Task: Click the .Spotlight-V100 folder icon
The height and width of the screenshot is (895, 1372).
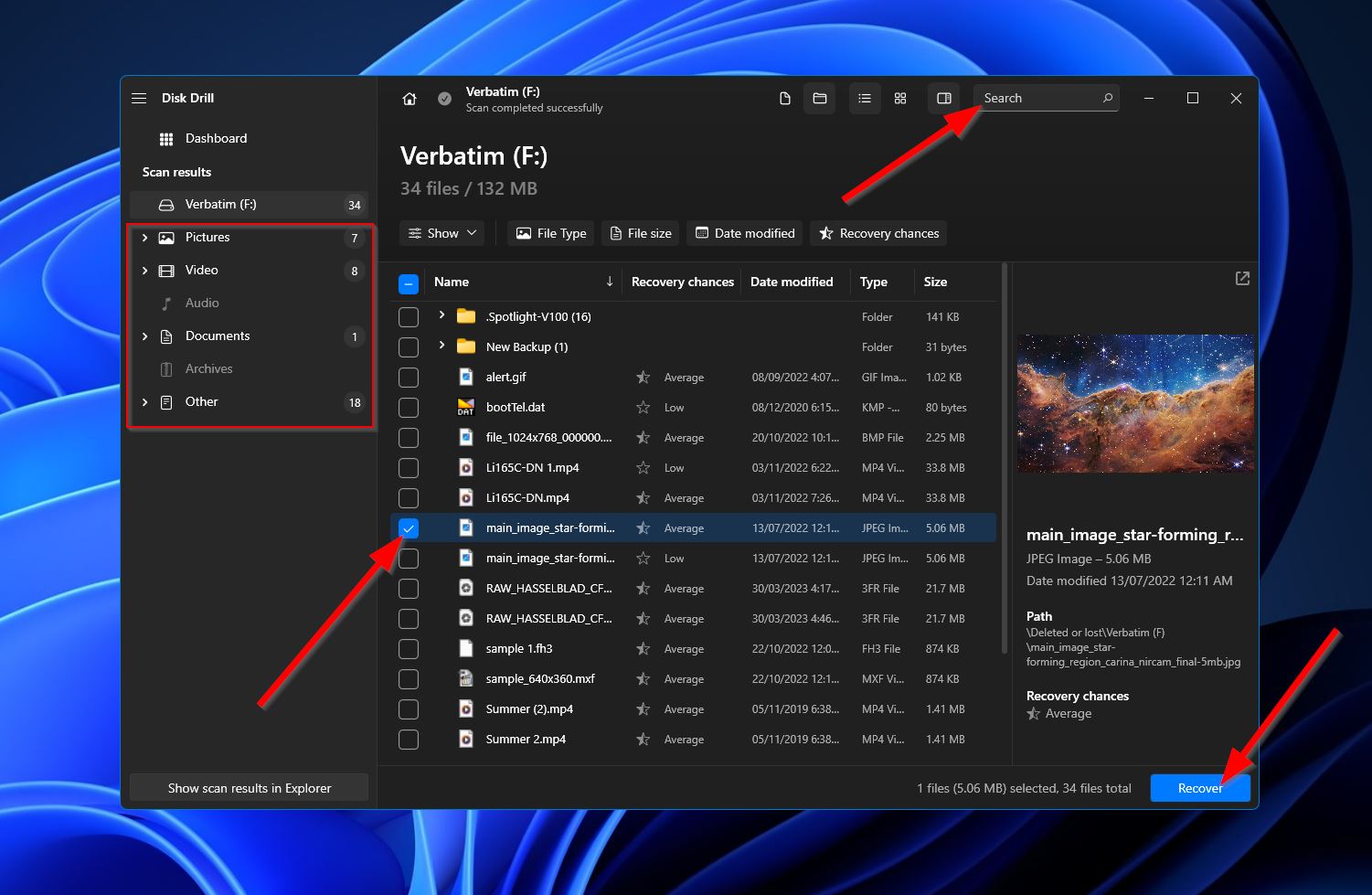Action: [x=466, y=316]
